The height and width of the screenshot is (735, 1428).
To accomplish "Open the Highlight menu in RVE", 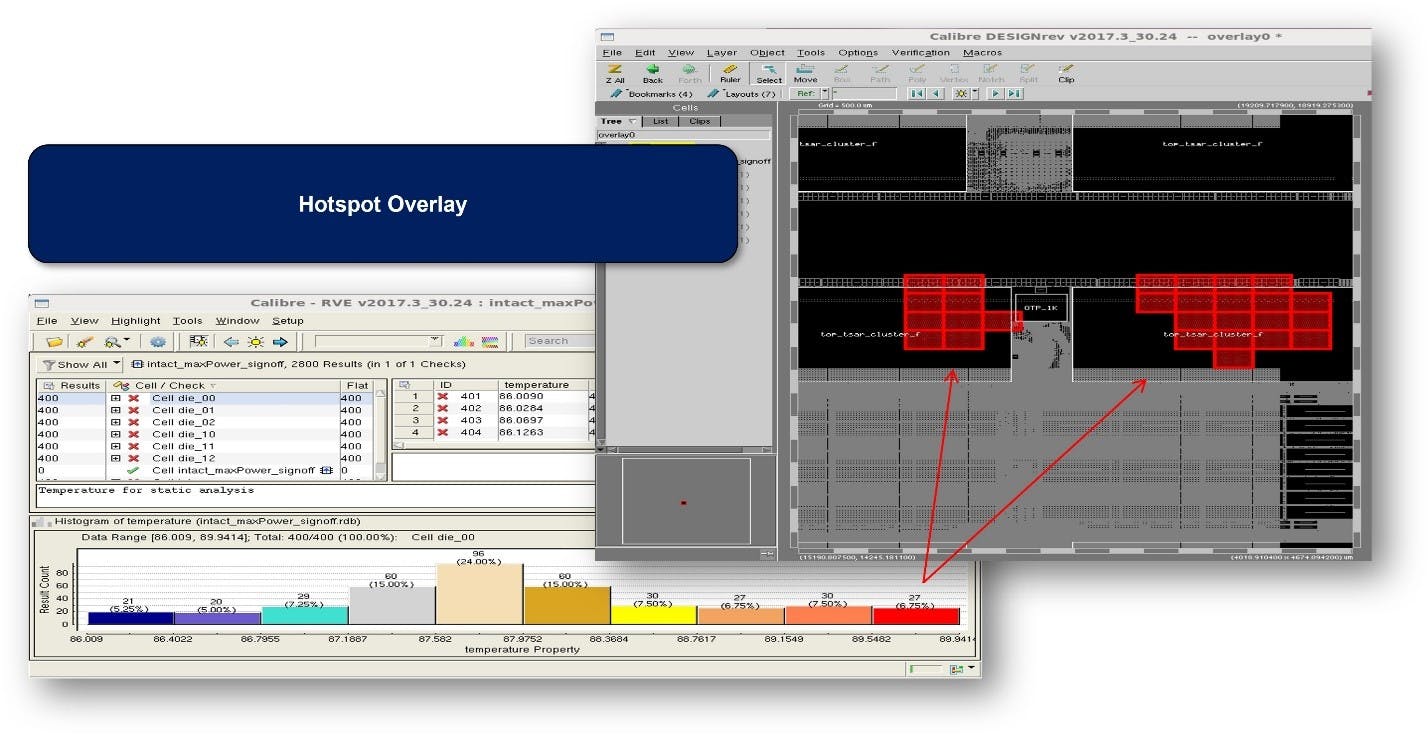I will point(136,321).
